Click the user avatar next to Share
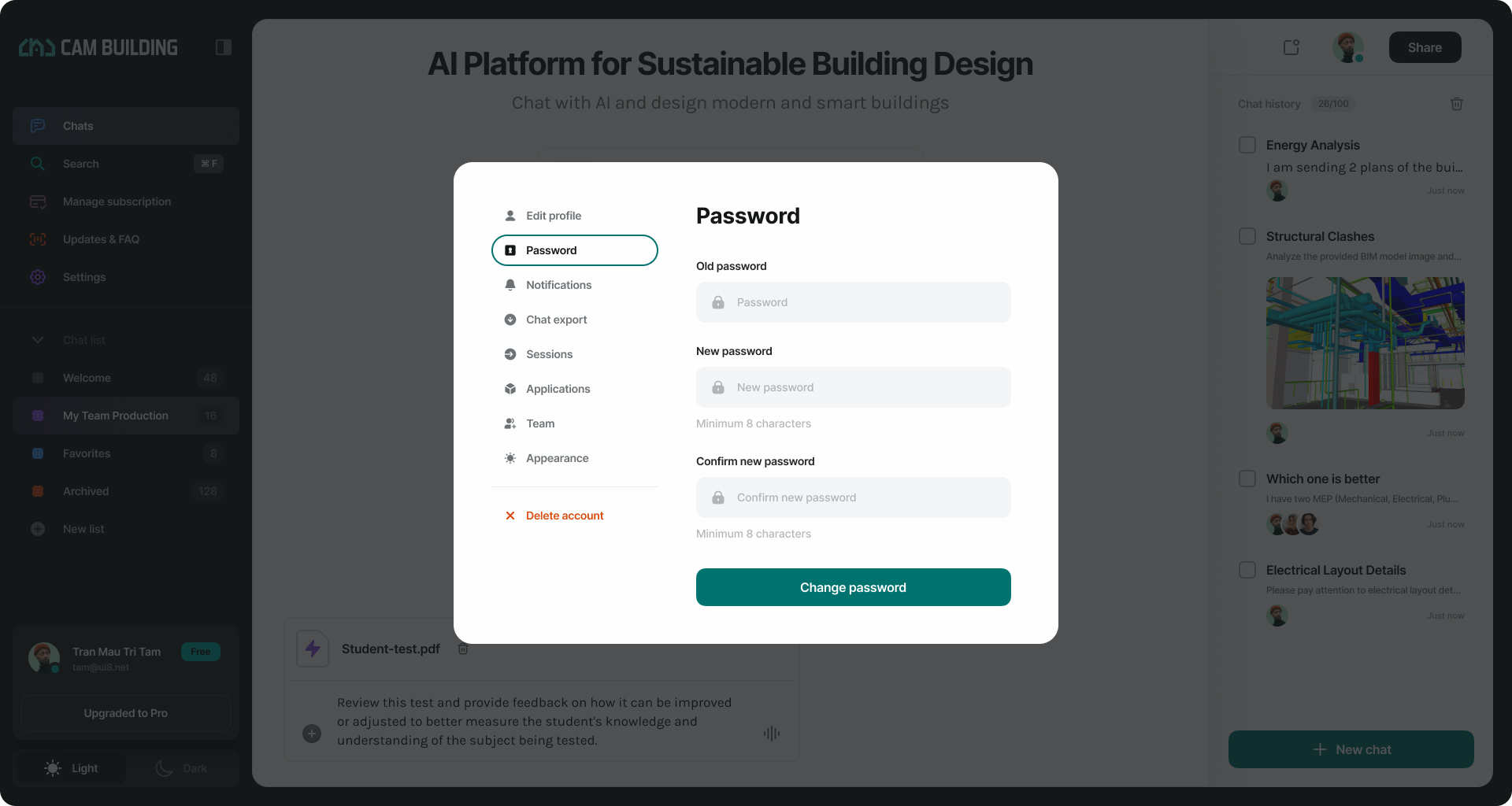Viewport: 1512px width, 806px height. pyautogui.click(x=1348, y=47)
